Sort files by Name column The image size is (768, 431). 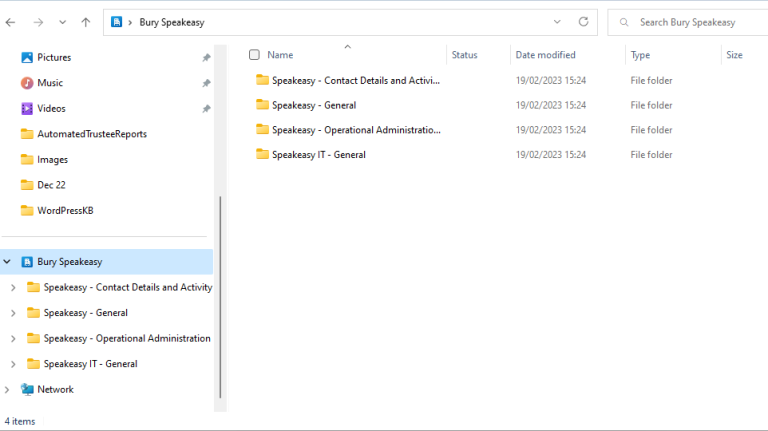280,55
